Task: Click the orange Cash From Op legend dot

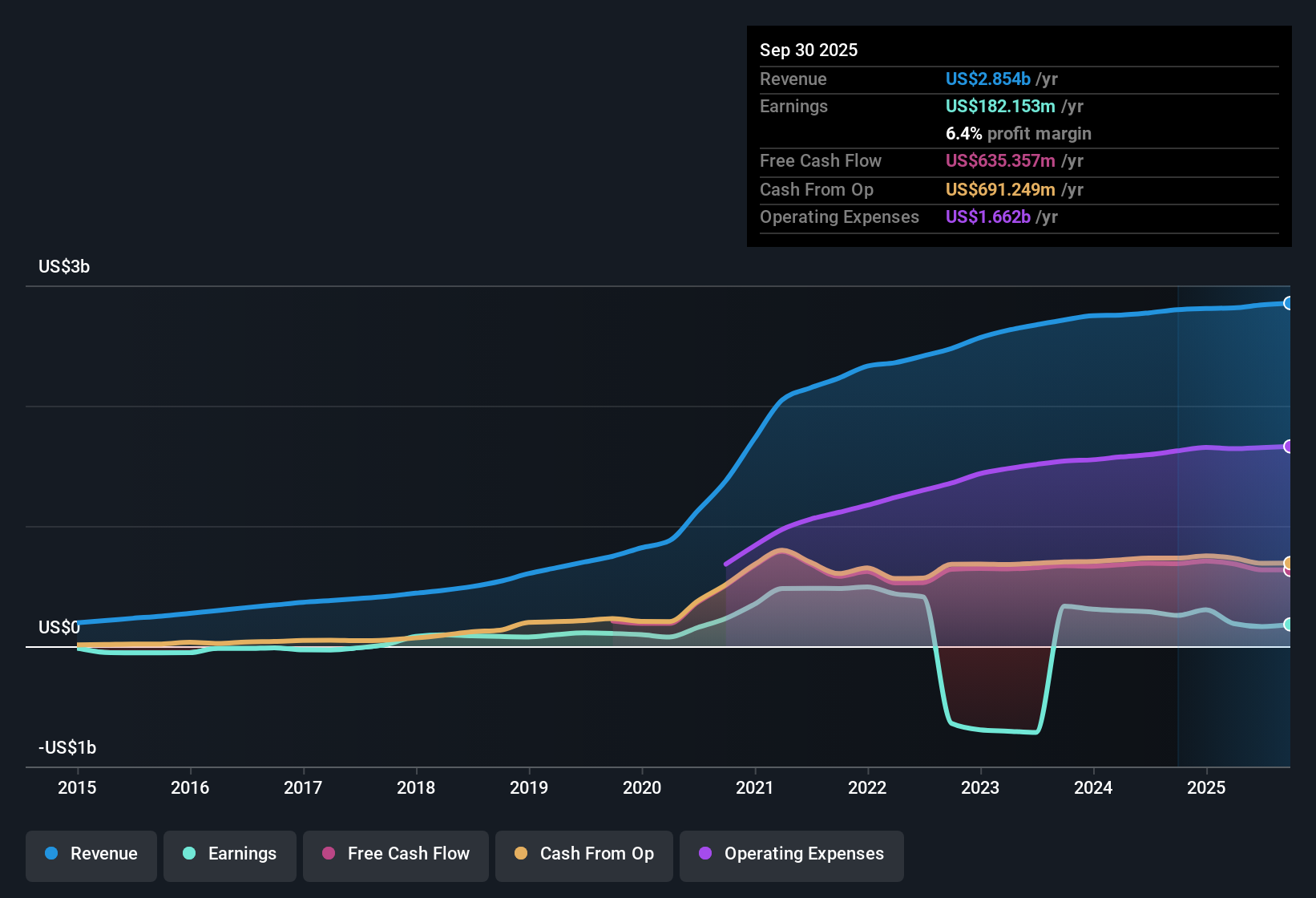Action: 519,853
